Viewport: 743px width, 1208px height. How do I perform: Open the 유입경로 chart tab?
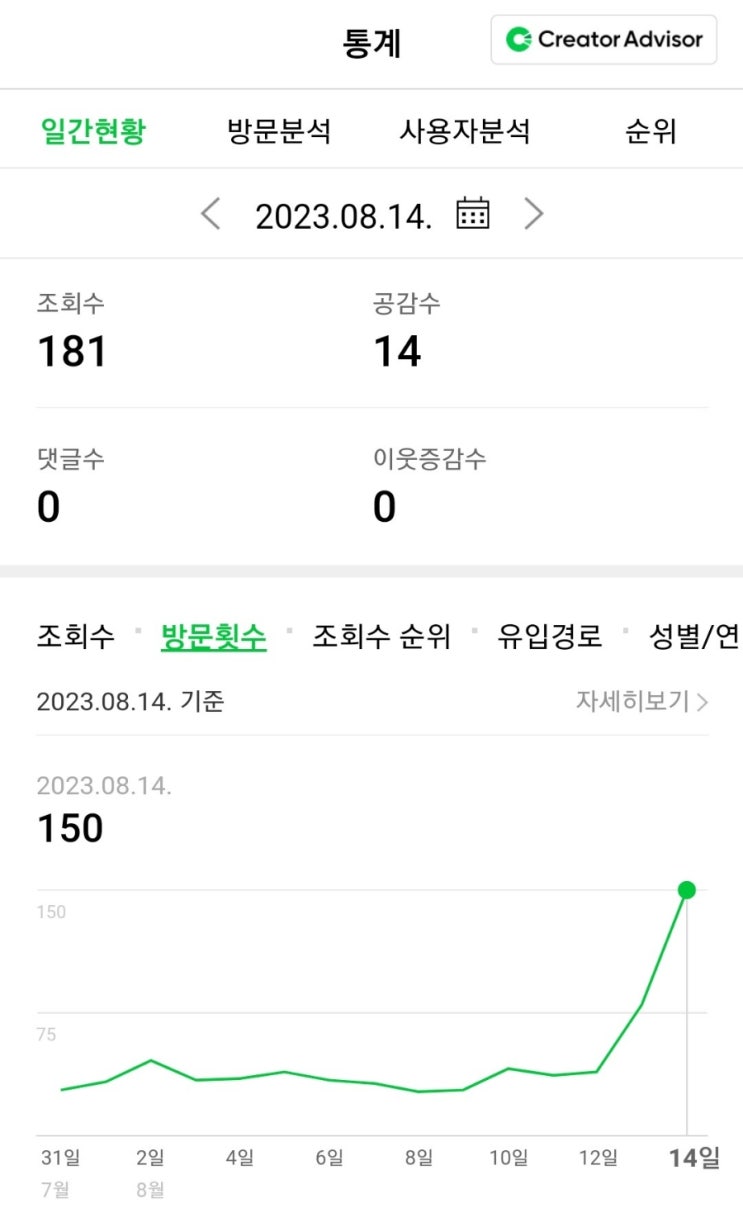tap(550, 637)
